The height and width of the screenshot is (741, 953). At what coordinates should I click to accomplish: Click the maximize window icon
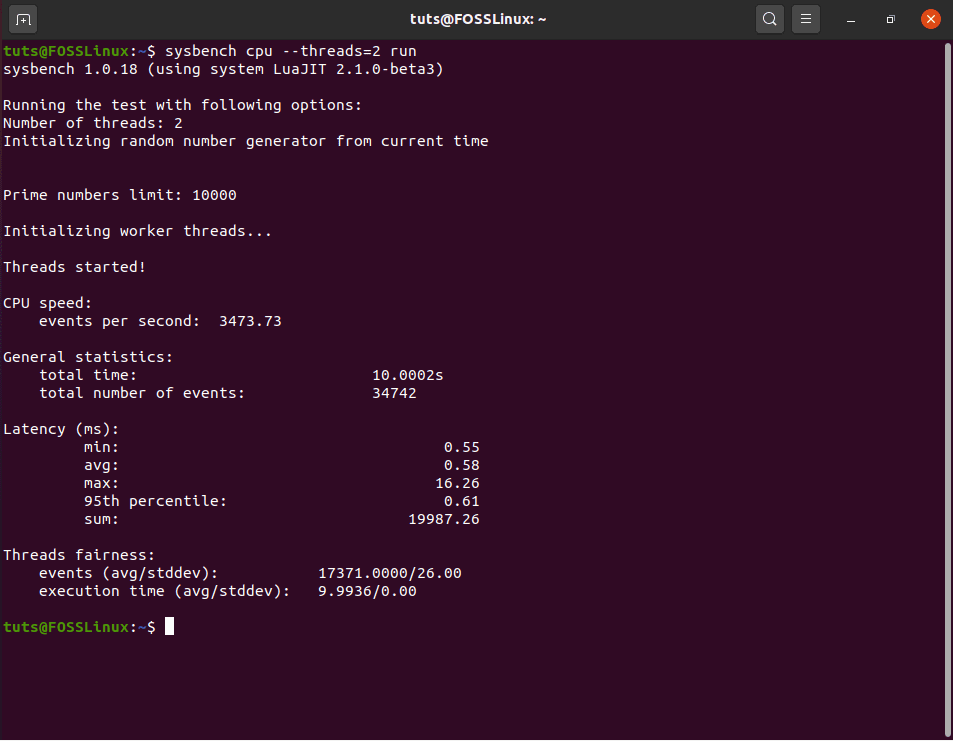[889, 19]
